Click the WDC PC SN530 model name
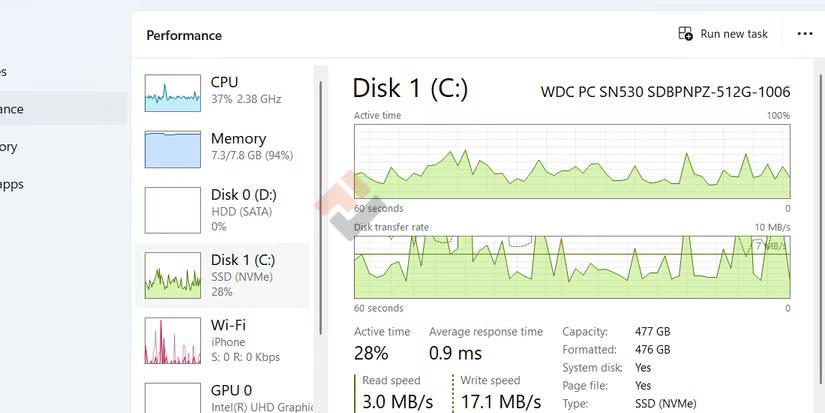825x413 pixels. [x=665, y=92]
